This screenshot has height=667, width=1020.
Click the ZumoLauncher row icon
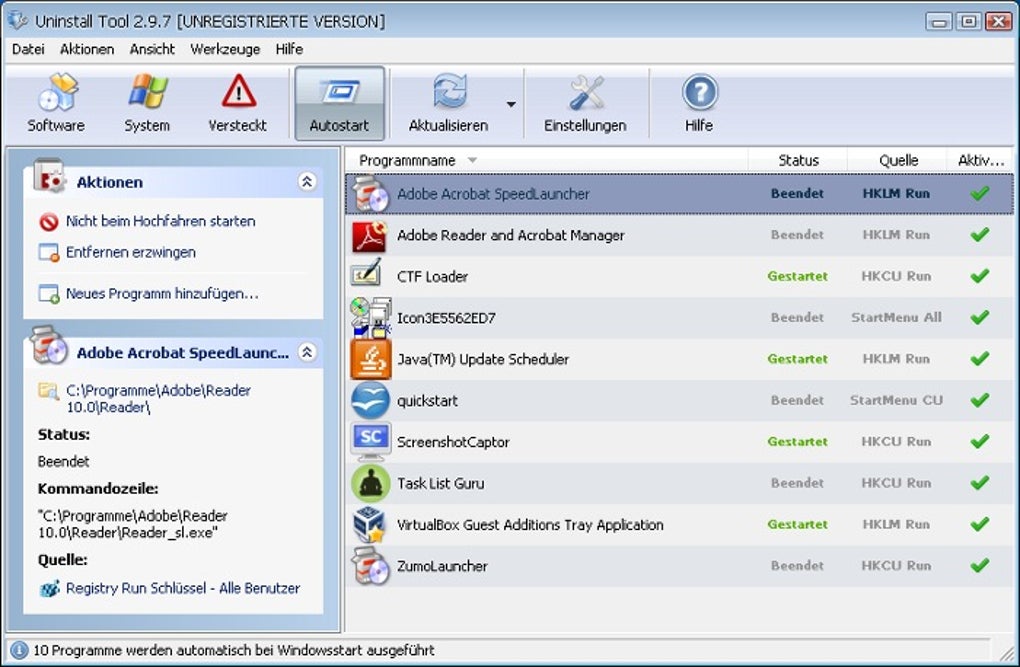click(x=370, y=565)
